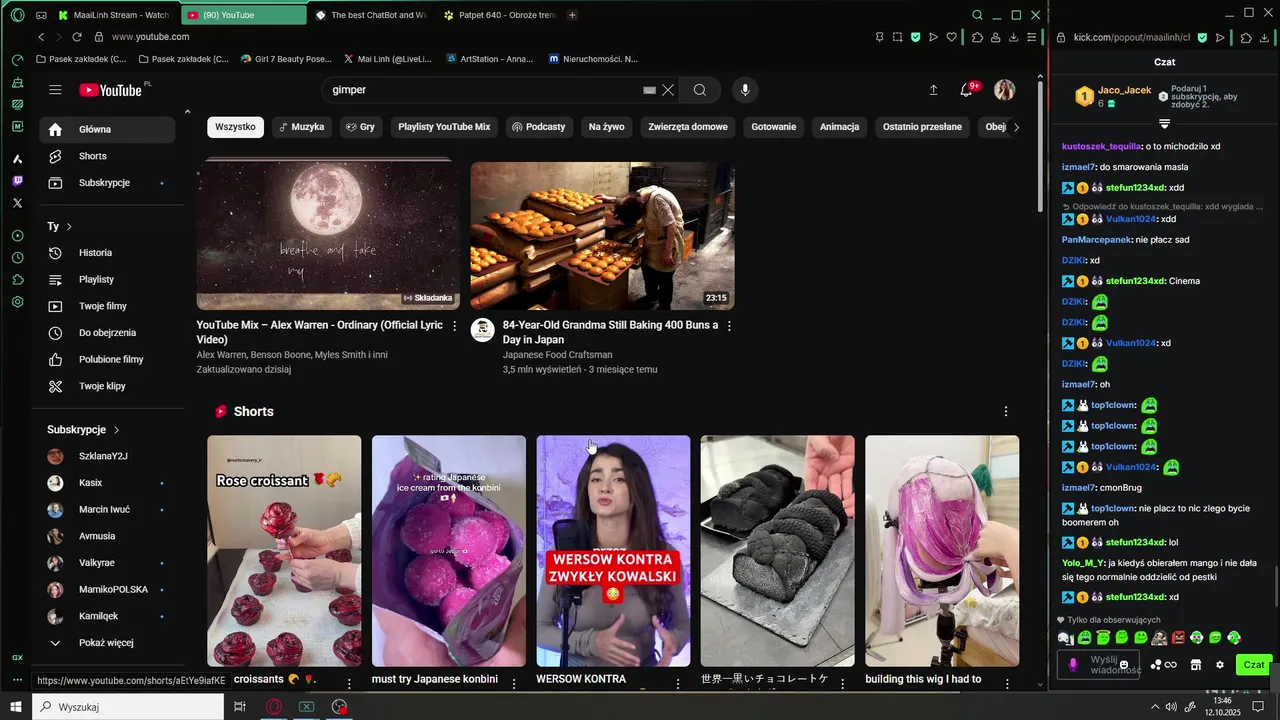Image resolution: width=1280 pixels, height=720 pixels.
Task: Click the skull emote in Kick emote row
Action: click(x=1064, y=638)
